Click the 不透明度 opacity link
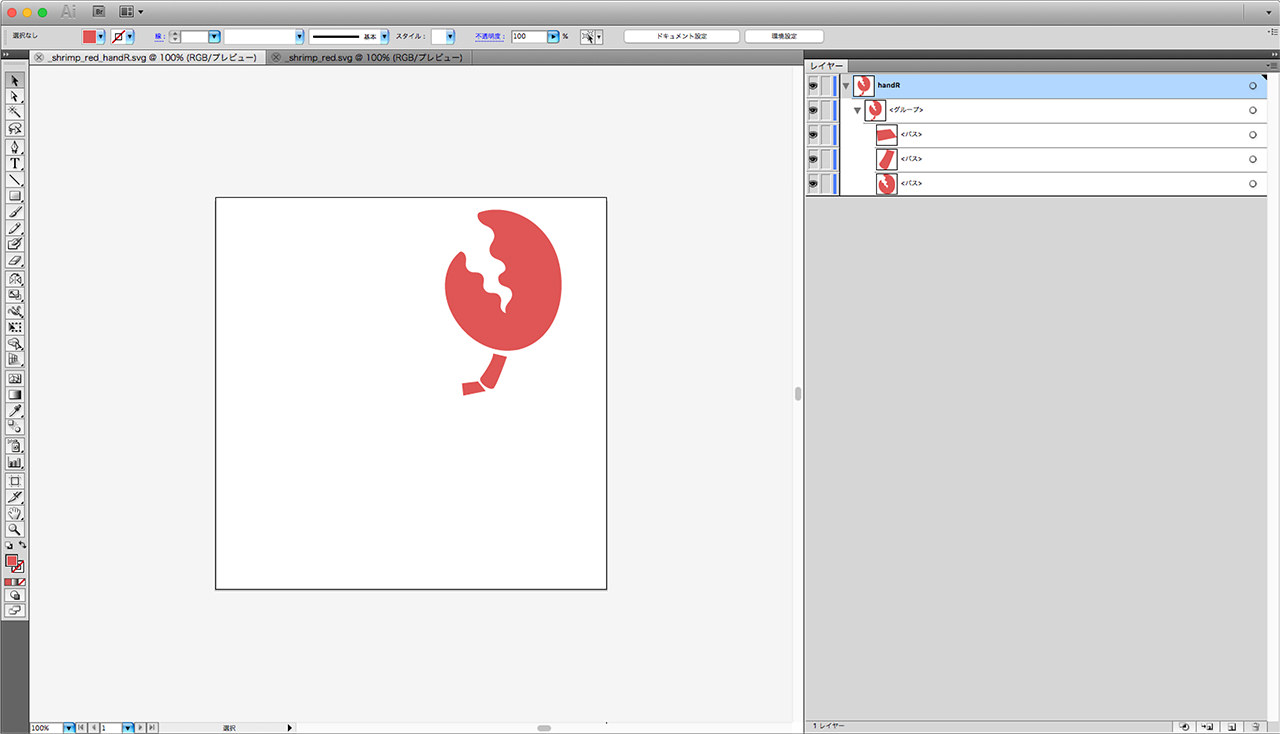1280x734 pixels. pos(489,36)
